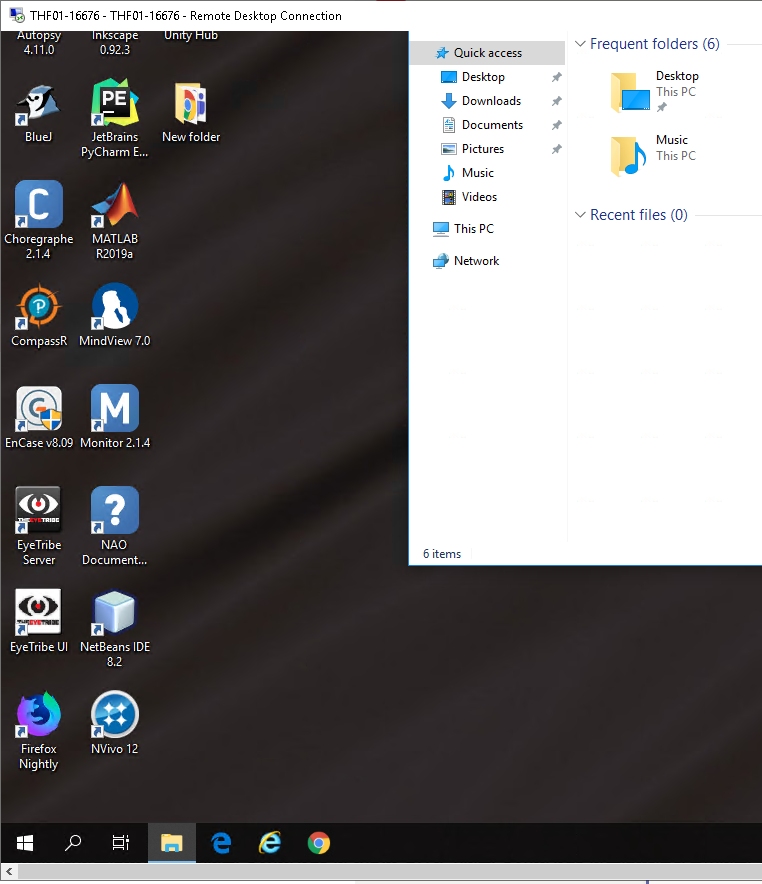Open NAO Documentation shortcut
Image resolution: width=762 pixels, height=884 pixels.
pos(114,525)
